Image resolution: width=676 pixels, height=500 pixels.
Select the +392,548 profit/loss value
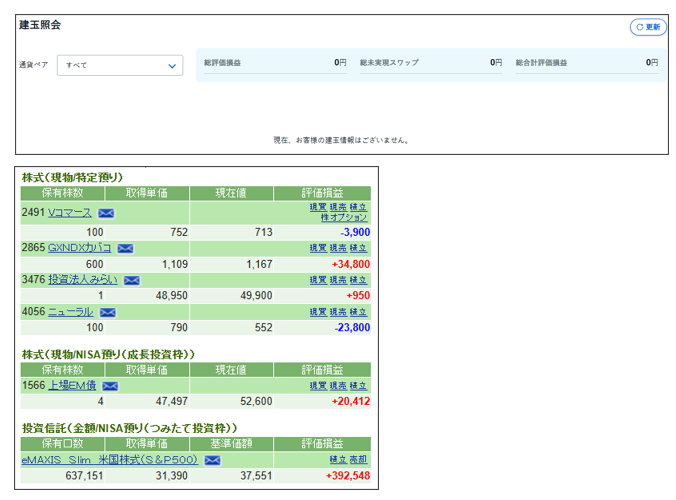(x=348, y=476)
